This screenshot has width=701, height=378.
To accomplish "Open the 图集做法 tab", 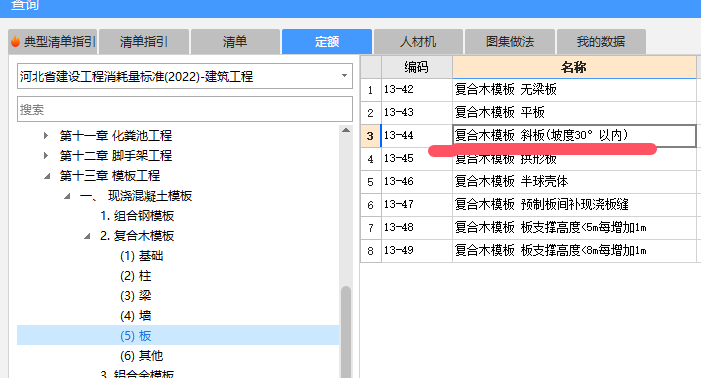I will (510, 42).
